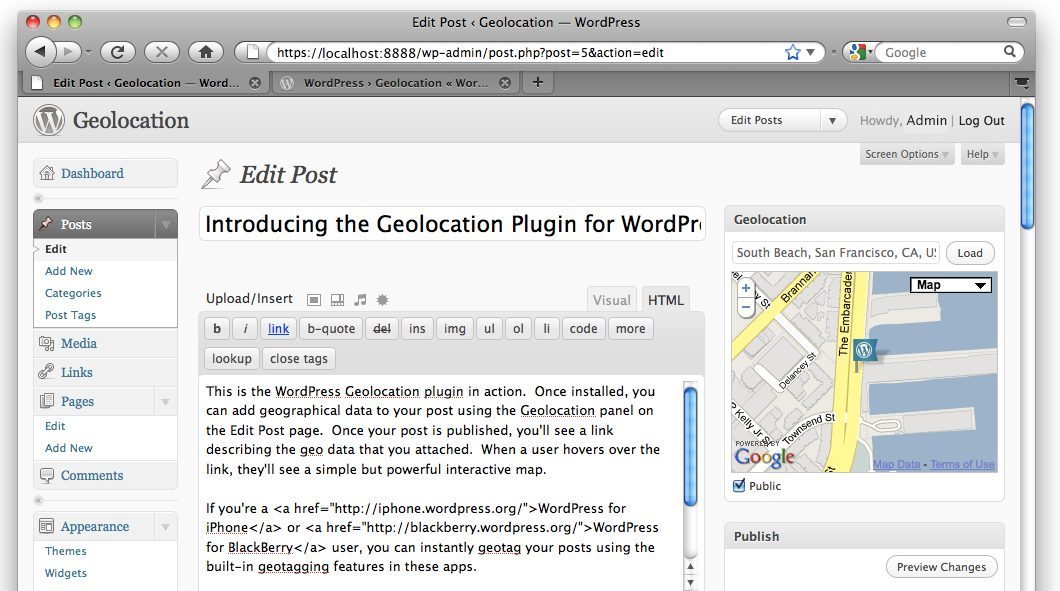Open Categories in the Posts menu
The width and height of the screenshot is (1060, 591).
(73, 293)
